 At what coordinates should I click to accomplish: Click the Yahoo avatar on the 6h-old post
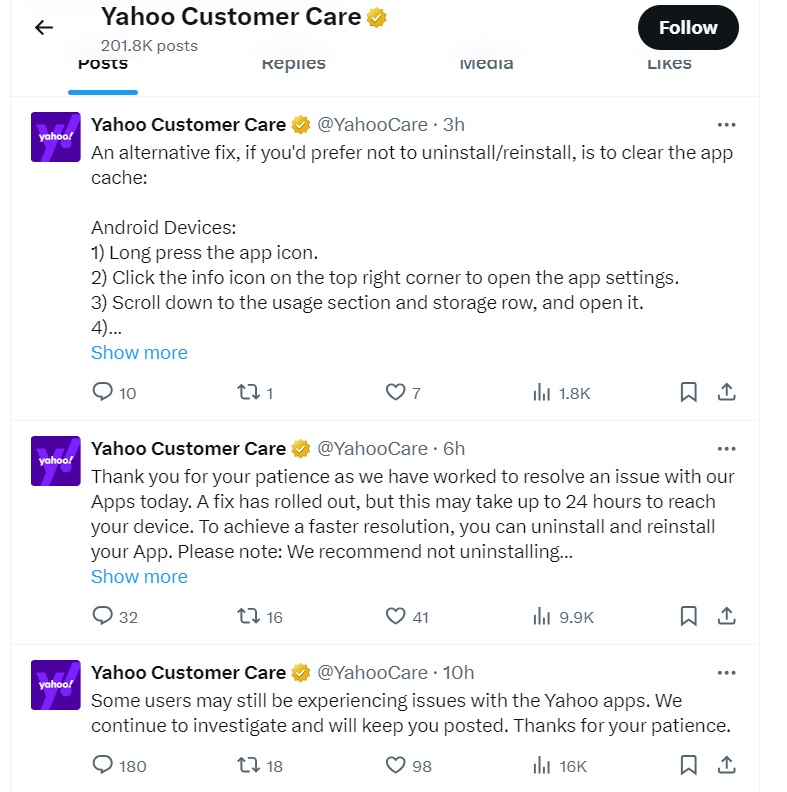point(56,461)
